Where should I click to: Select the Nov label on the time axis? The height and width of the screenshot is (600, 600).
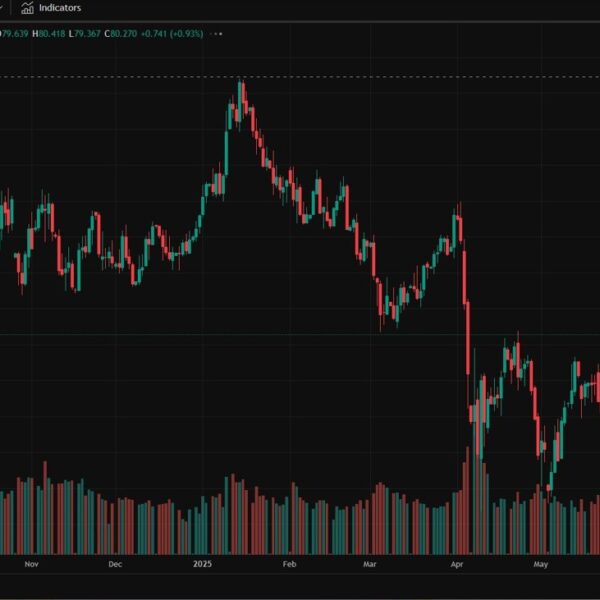(x=29, y=564)
